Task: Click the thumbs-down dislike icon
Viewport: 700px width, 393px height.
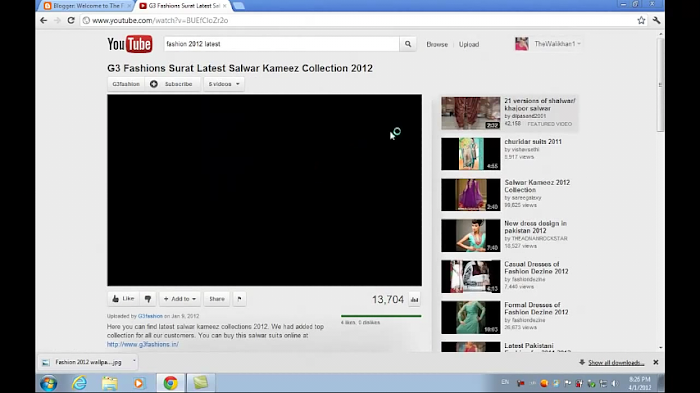Action: coord(148,299)
